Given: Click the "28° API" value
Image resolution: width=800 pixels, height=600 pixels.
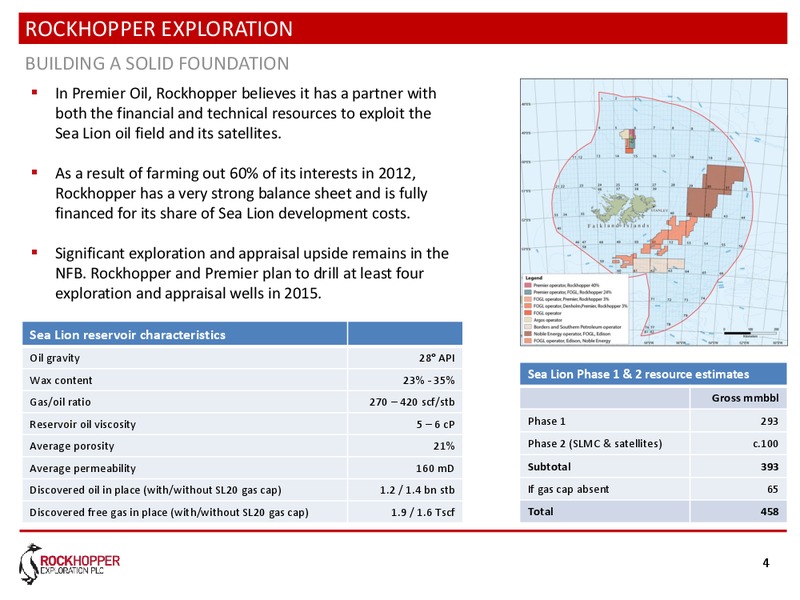Looking at the screenshot, I should 436,358.
